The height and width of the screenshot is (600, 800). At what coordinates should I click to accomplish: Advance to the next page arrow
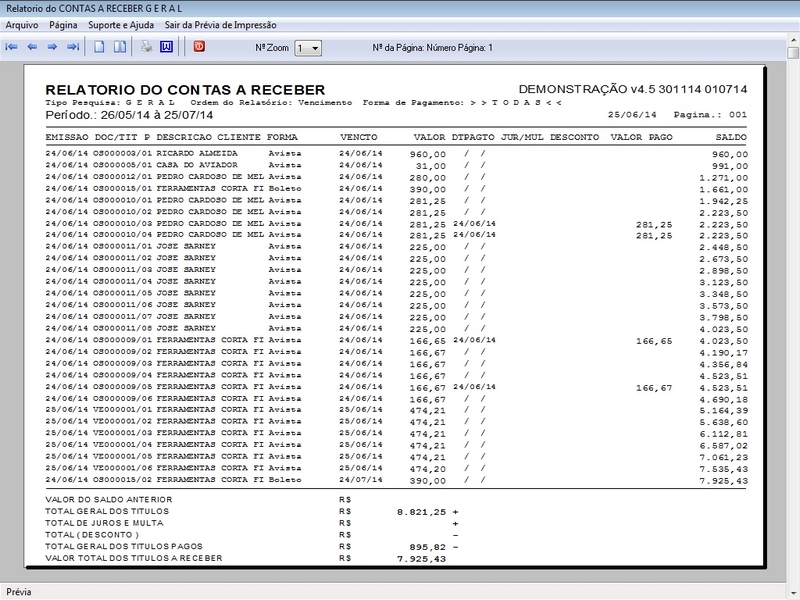(52, 47)
